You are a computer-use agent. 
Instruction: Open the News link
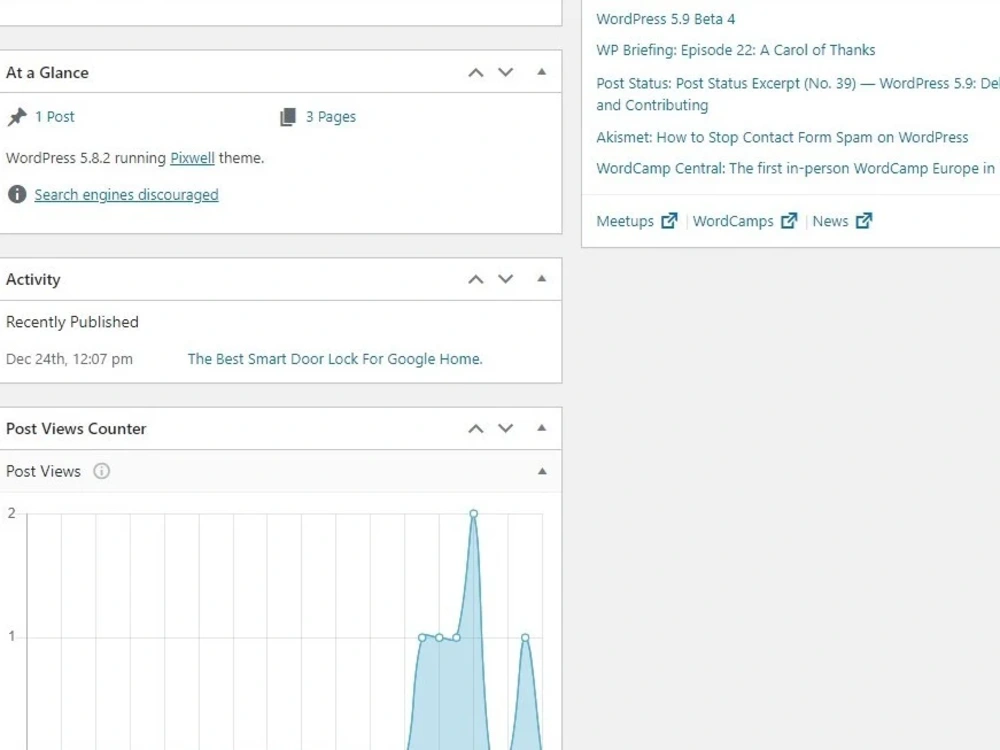(x=830, y=221)
